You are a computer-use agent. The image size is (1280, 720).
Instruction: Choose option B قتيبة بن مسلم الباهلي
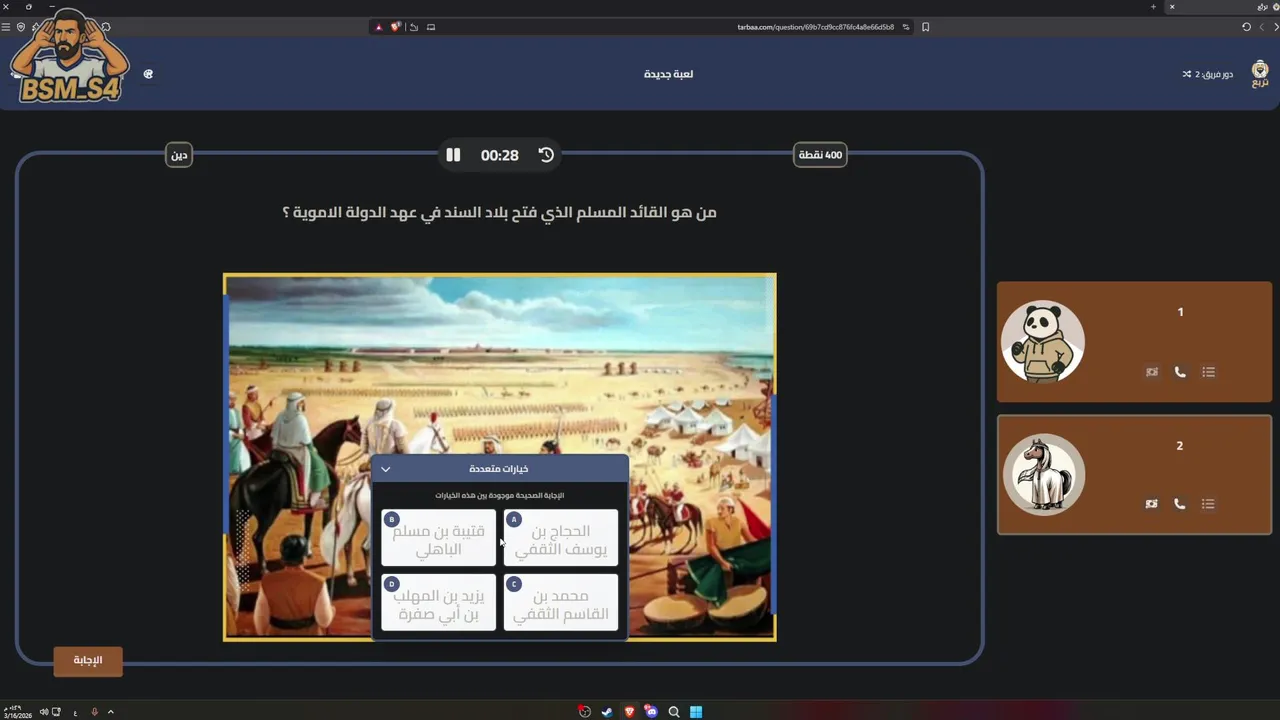439,538
